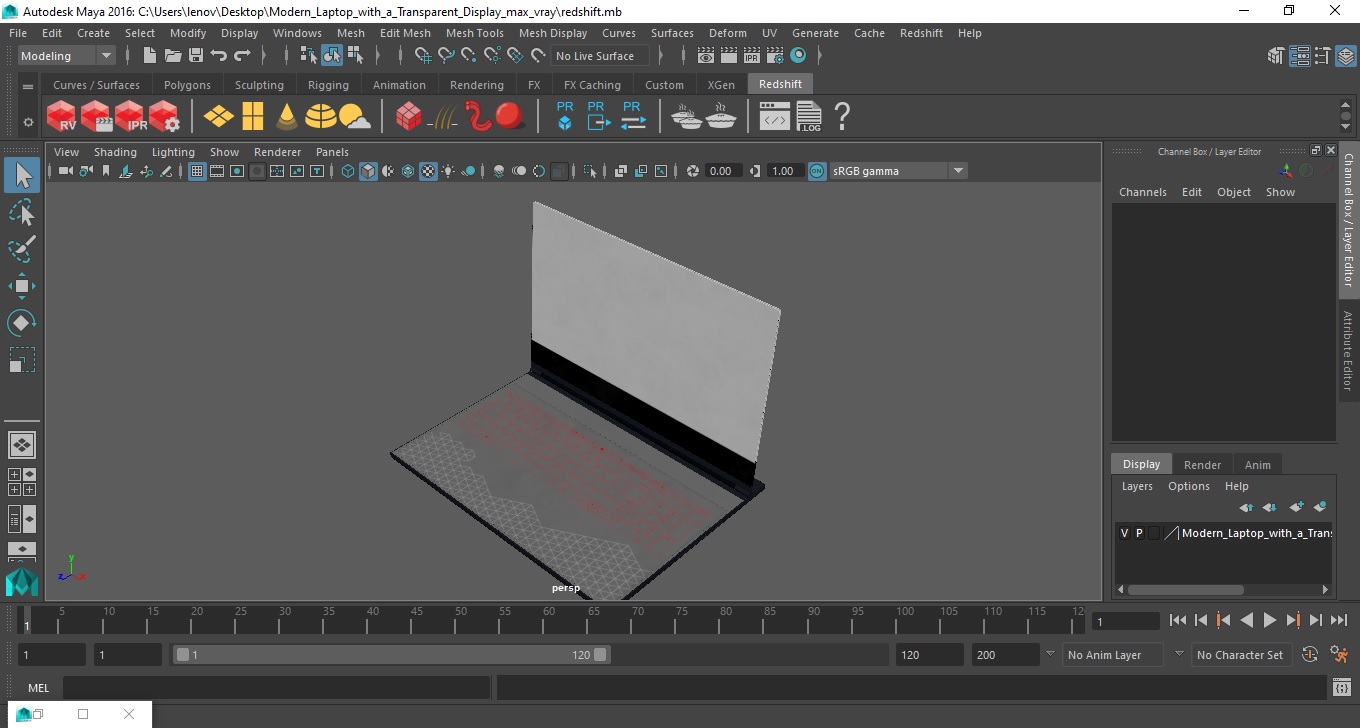The height and width of the screenshot is (728, 1360).
Task: Click the red volume grid cube icon
Action: 408,116
